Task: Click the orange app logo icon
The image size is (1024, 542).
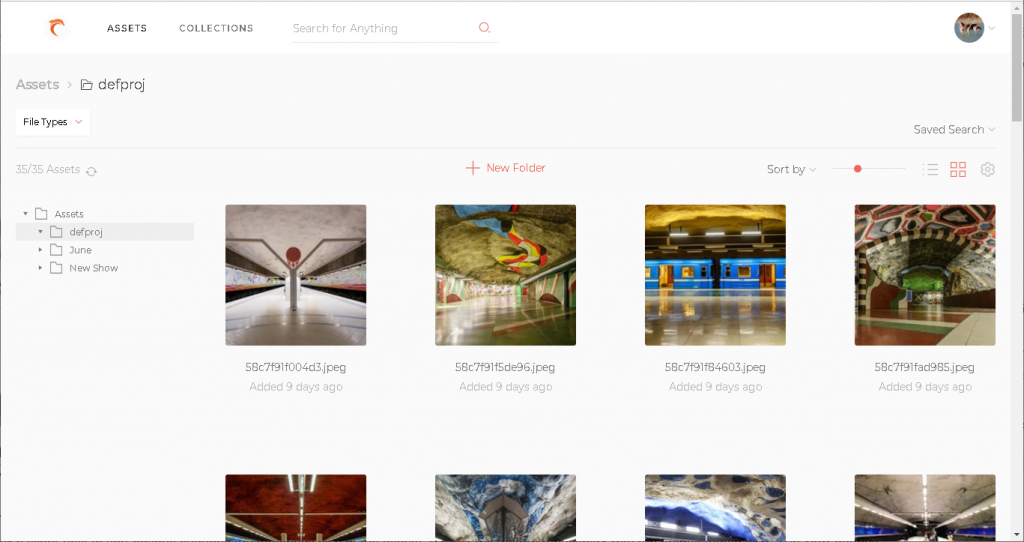Action: [57, 28]
